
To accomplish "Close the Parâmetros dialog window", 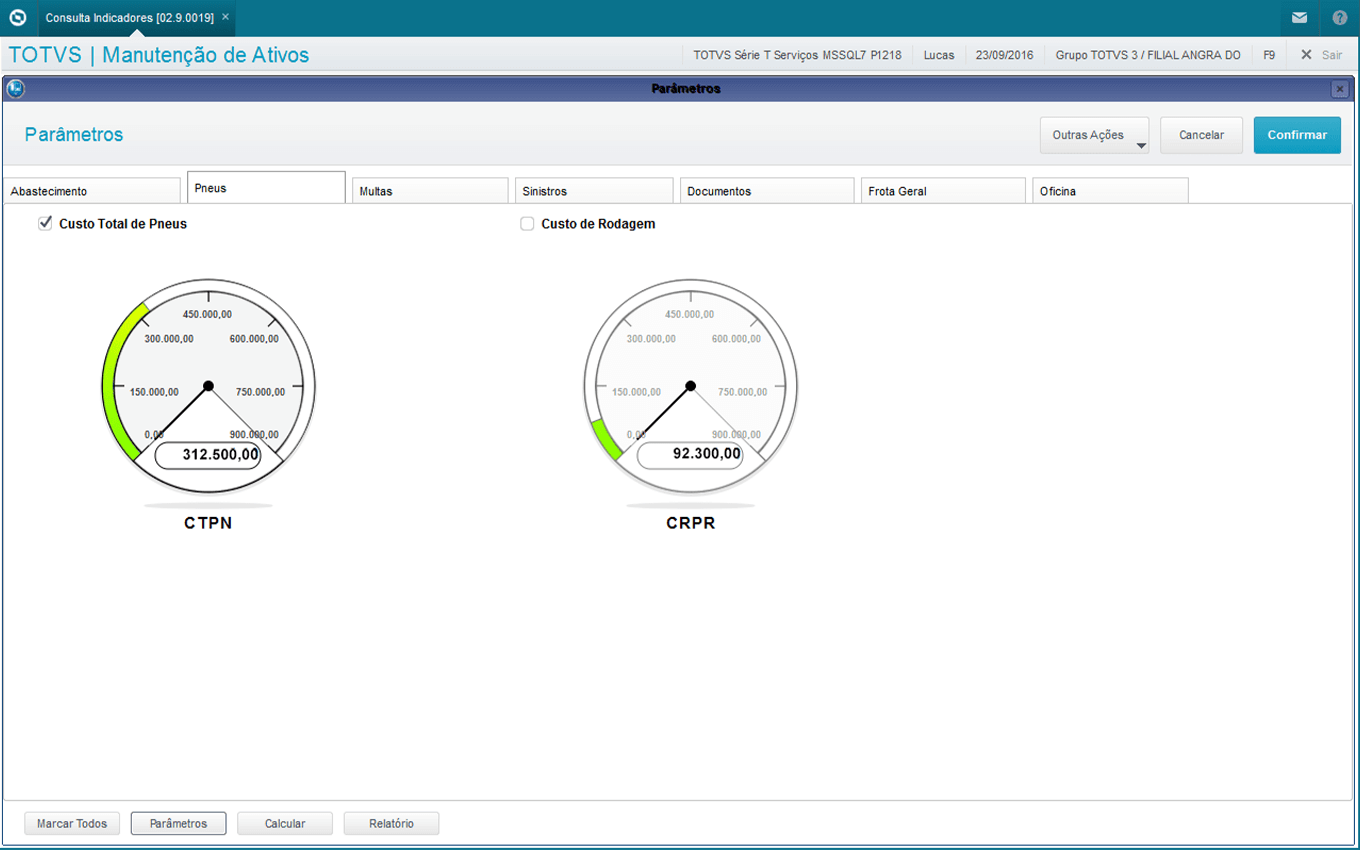I will pos(1339,89).
